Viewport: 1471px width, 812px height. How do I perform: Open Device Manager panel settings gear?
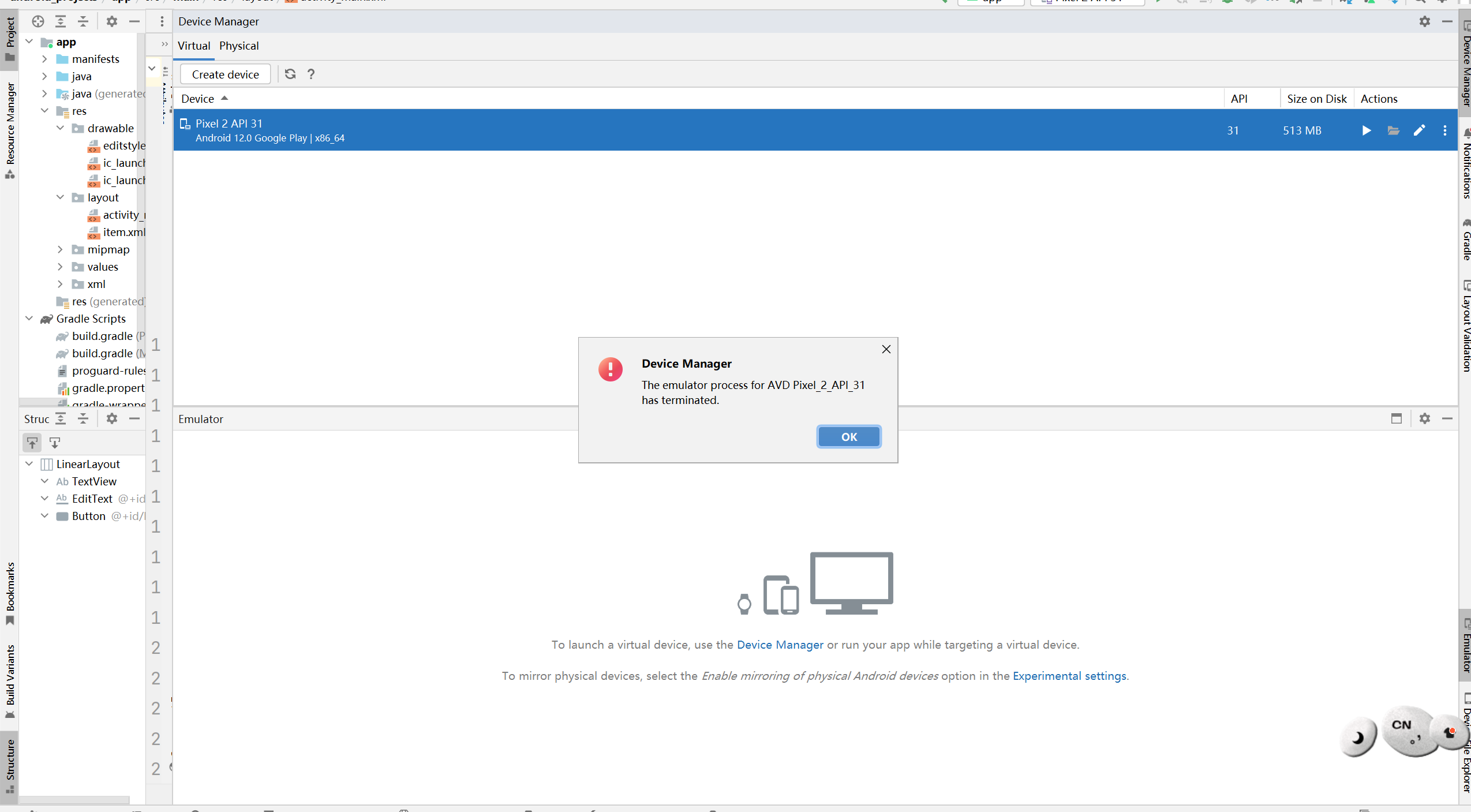click(x=1424, y=21)
